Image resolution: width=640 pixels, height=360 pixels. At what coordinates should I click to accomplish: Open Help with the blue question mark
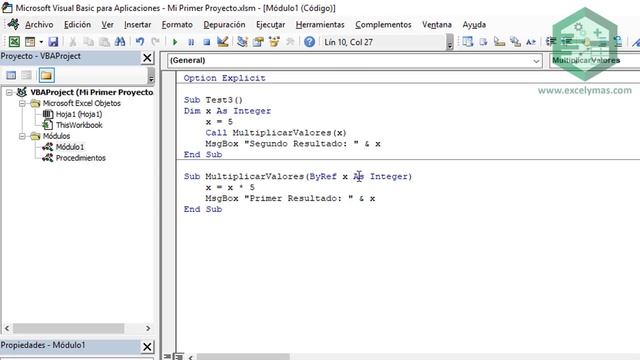309,42
